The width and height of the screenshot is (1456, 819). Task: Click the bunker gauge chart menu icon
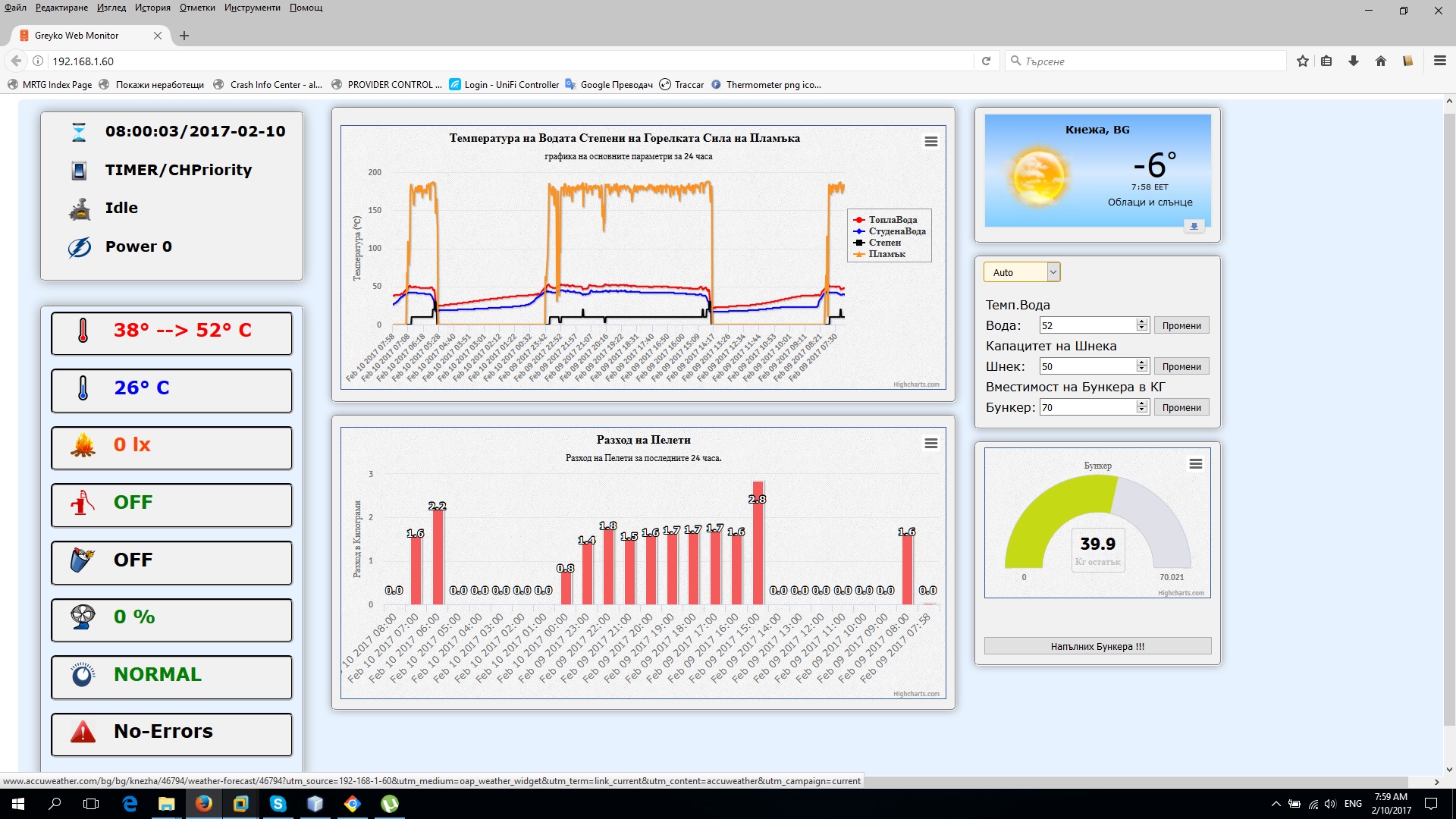click(1195, 464)
